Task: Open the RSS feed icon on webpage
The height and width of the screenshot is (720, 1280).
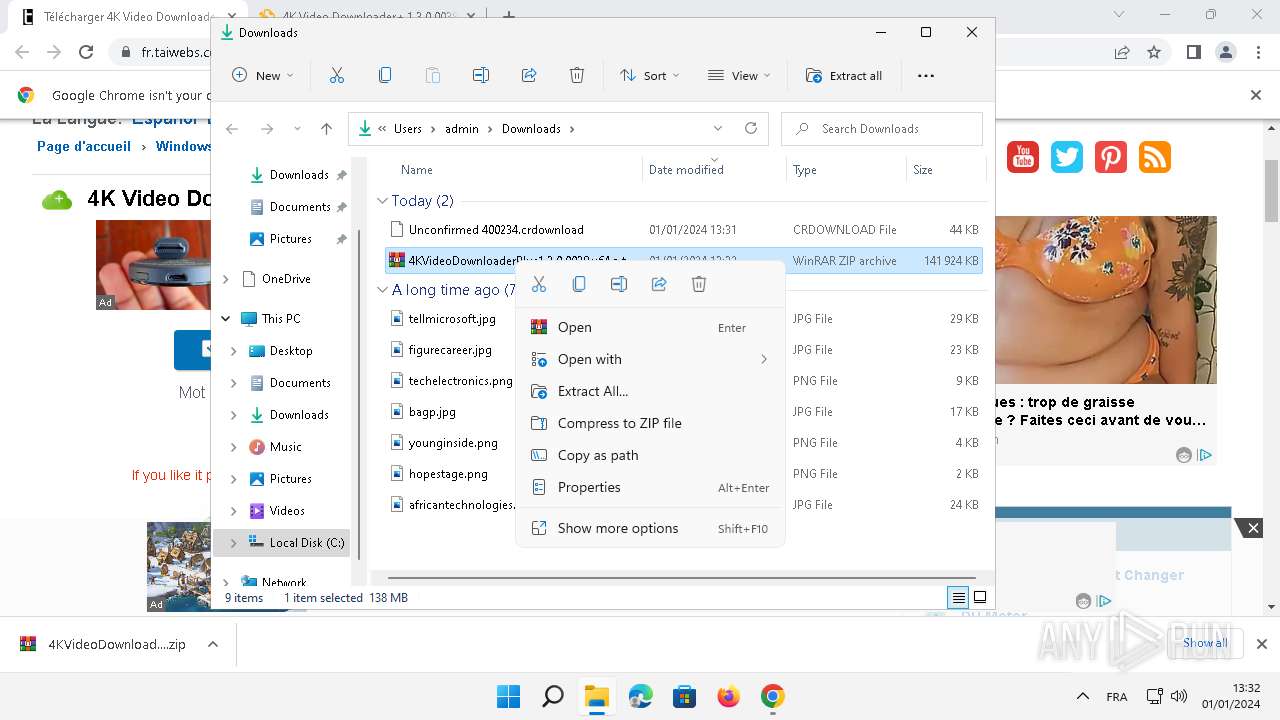Action: [x=1155, y=157]
